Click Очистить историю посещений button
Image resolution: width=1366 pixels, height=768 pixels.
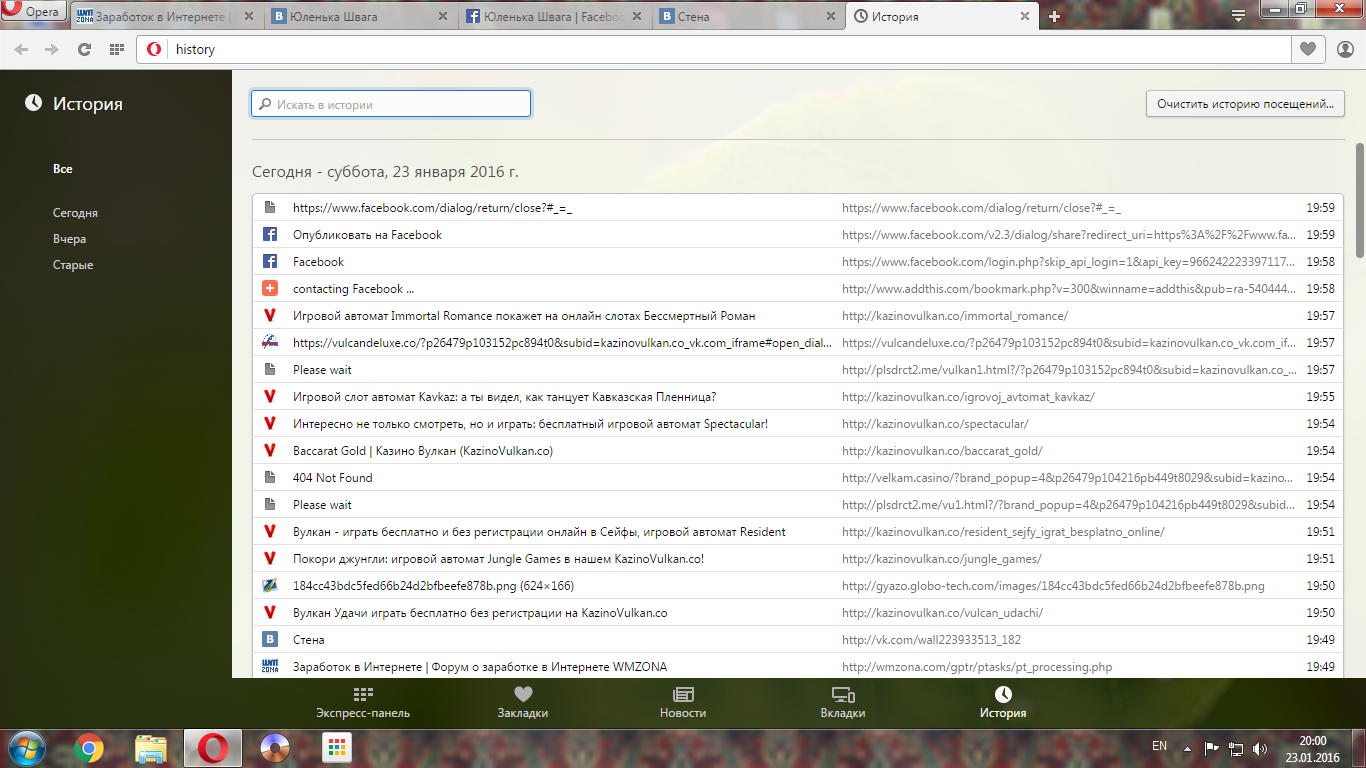(x=1245, y=104)
